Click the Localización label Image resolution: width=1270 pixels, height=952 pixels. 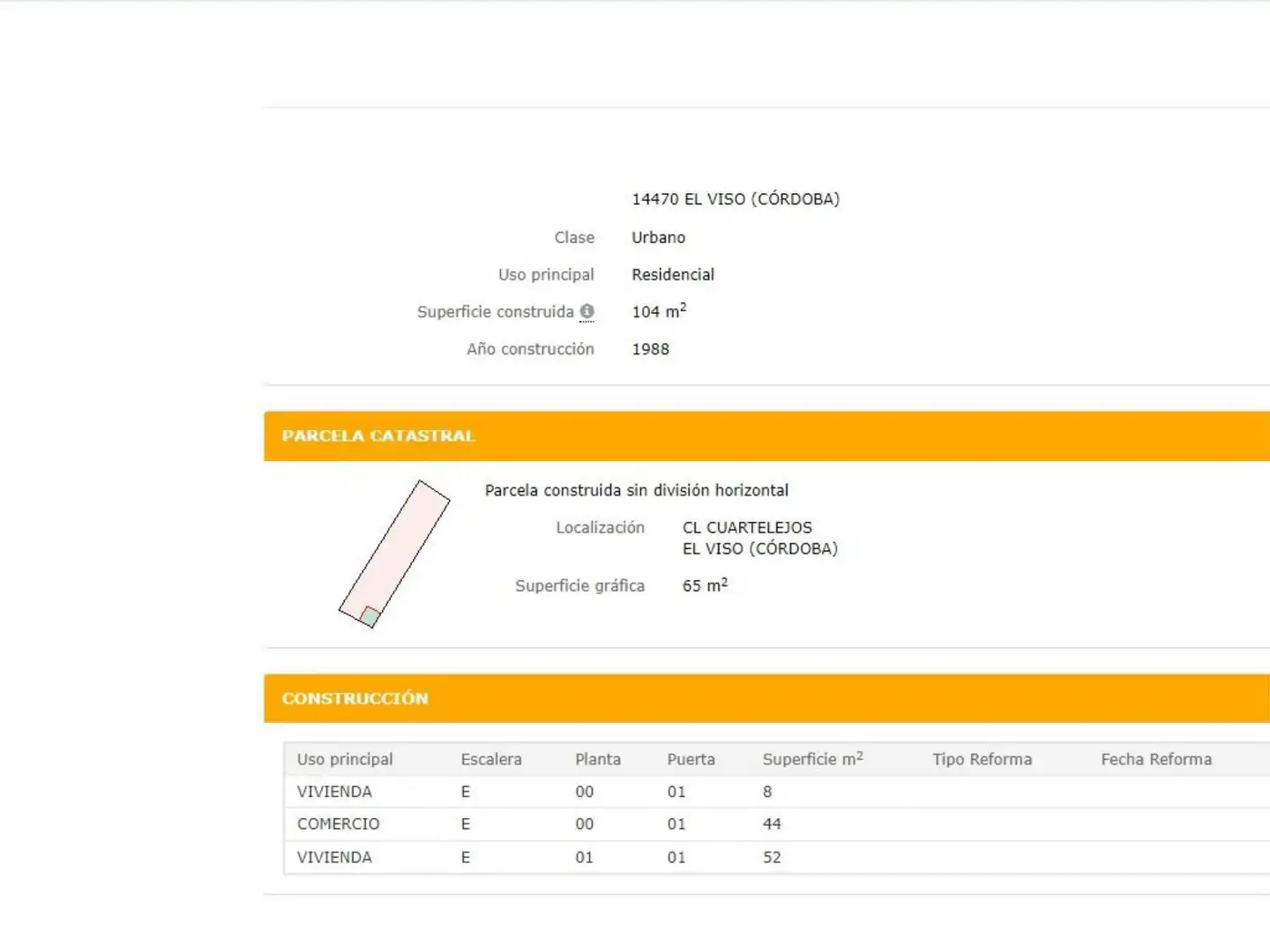[600, 527]
